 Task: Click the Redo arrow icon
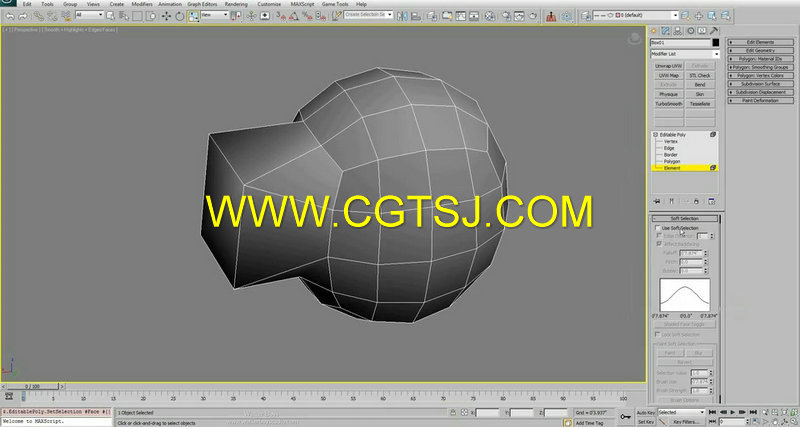pos(22,16)
